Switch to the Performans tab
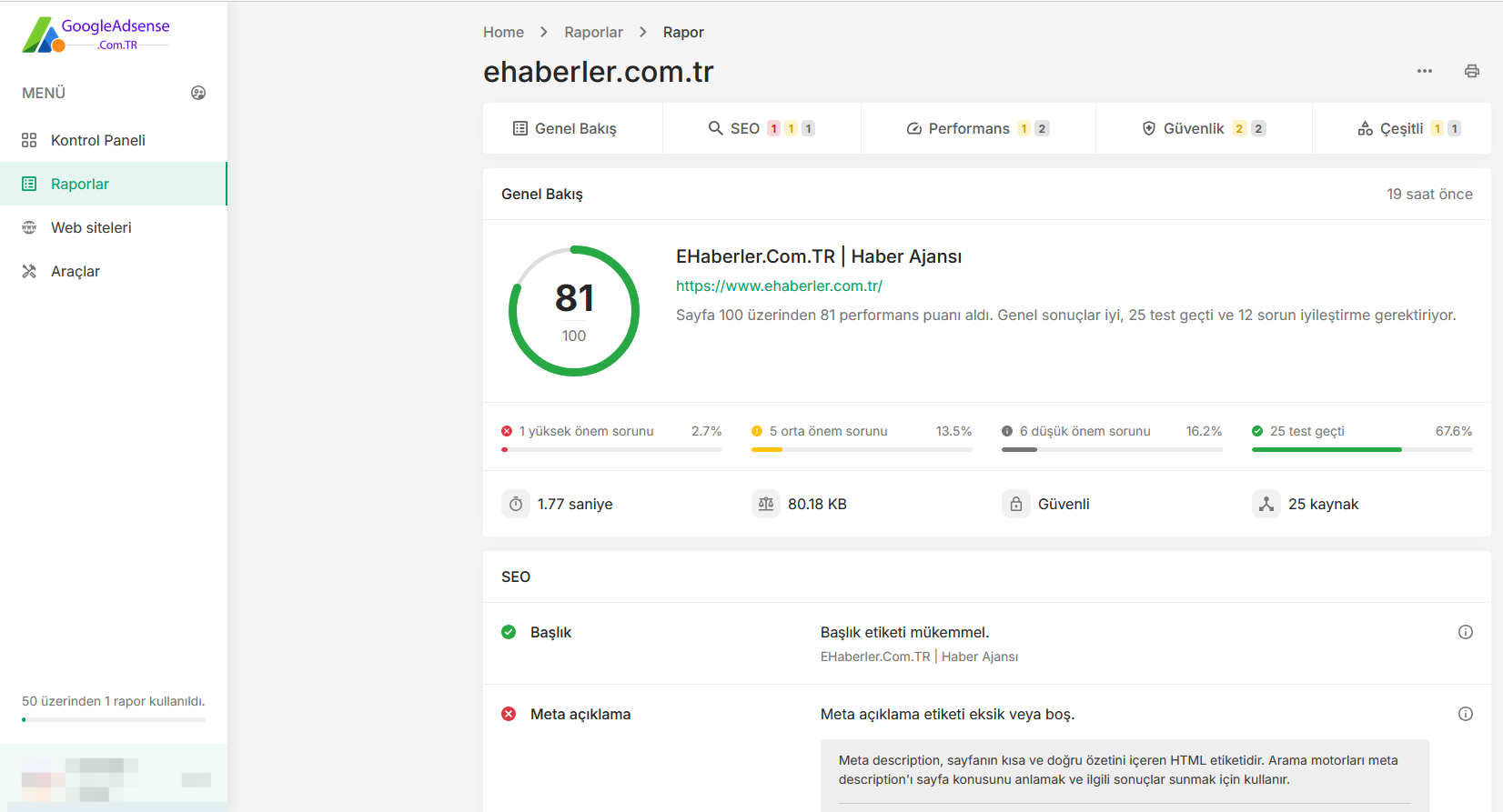Image resolution: width=1503 pixels, height=812 pixels. point(978,128)
